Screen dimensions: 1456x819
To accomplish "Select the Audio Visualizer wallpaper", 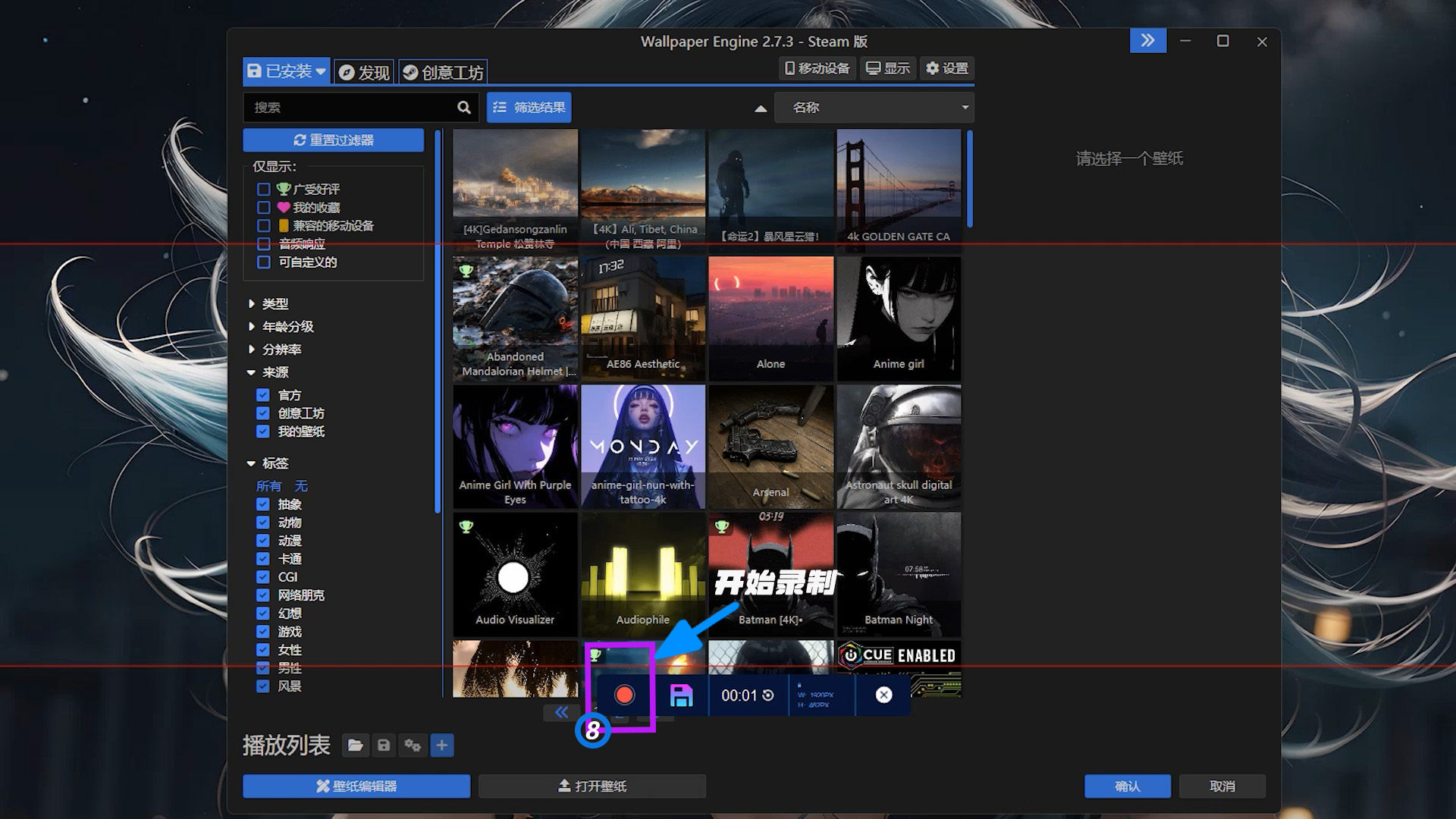I will coord(515,575).
